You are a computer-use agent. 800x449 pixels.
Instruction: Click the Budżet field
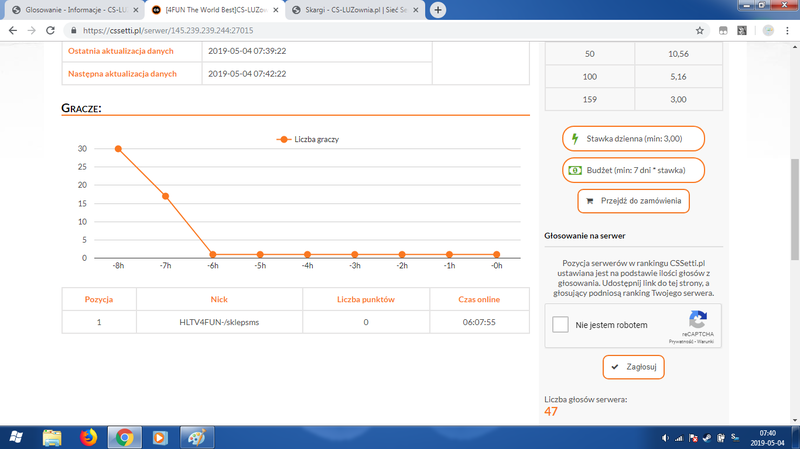coord(634,170)
